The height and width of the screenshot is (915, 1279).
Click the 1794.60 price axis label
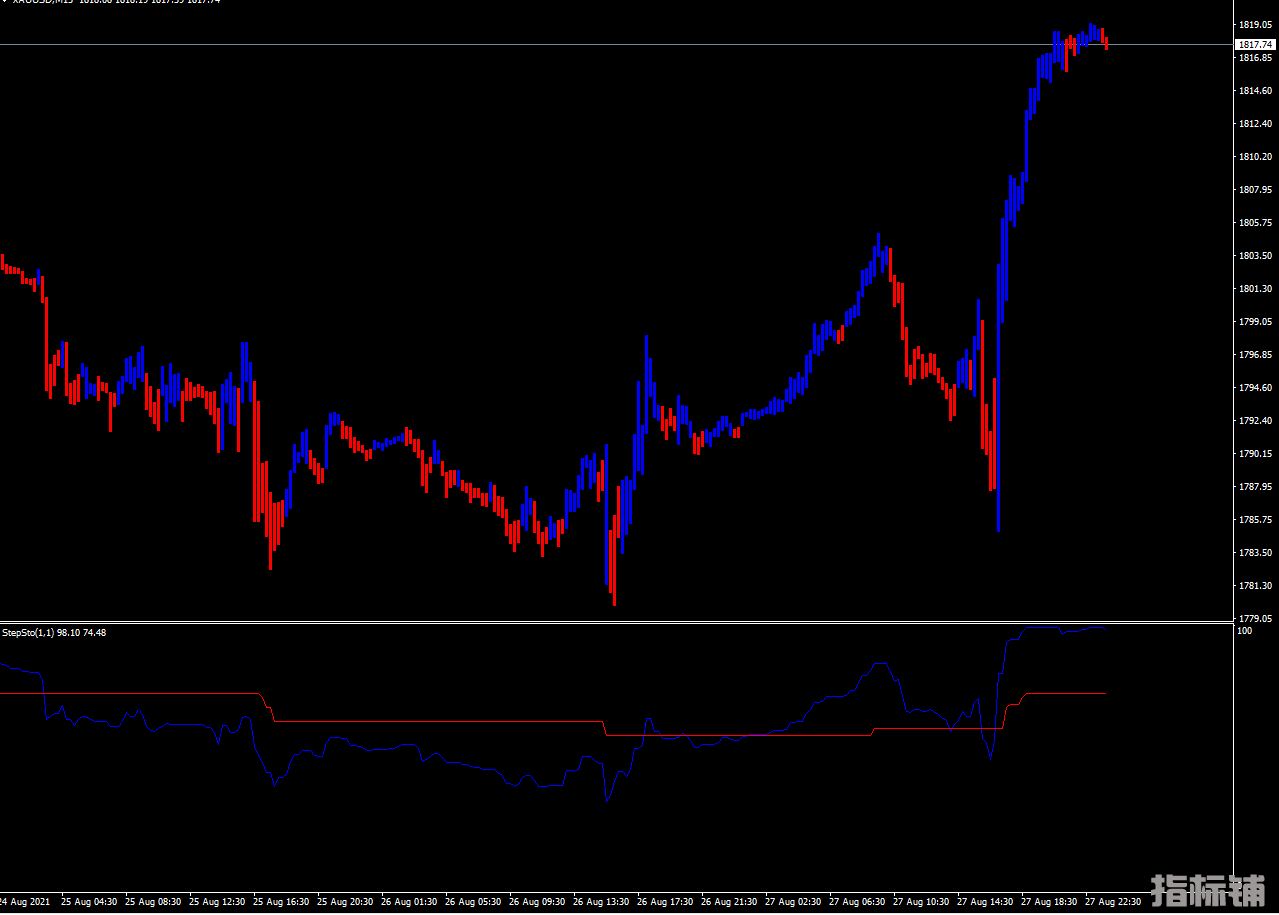(x=1254, y=388)
